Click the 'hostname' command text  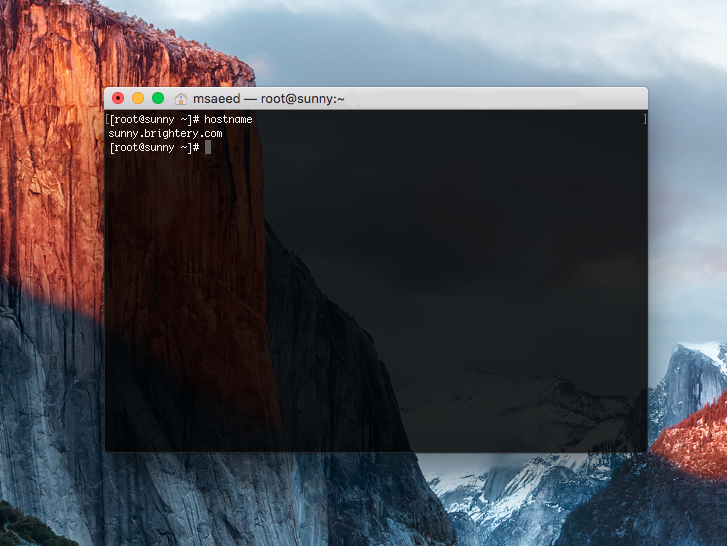[x=229, y=119]
